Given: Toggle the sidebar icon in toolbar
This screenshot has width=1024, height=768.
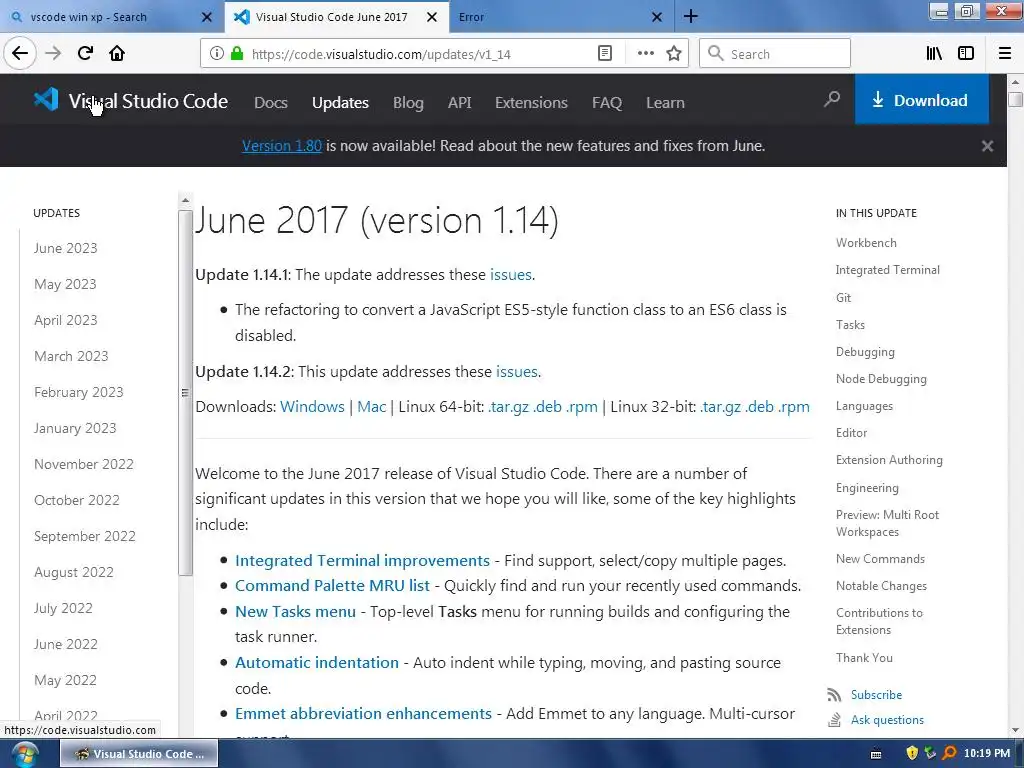Looking at the screenshot, I should (966, 54).
